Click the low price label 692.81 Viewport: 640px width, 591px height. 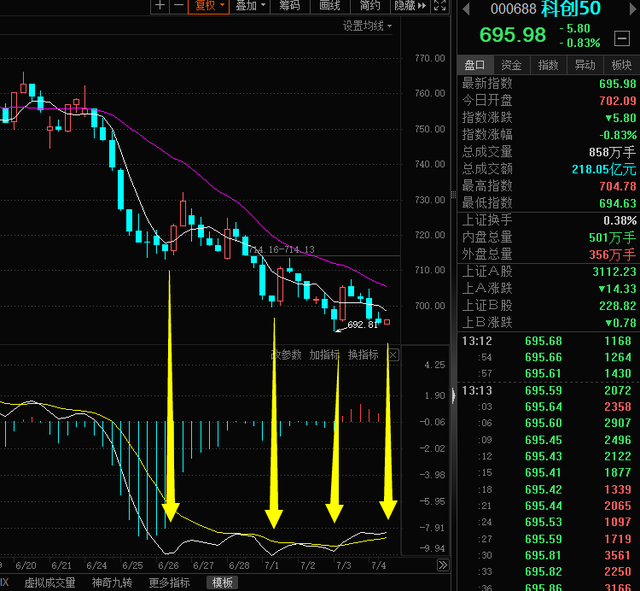click(362, 325)
